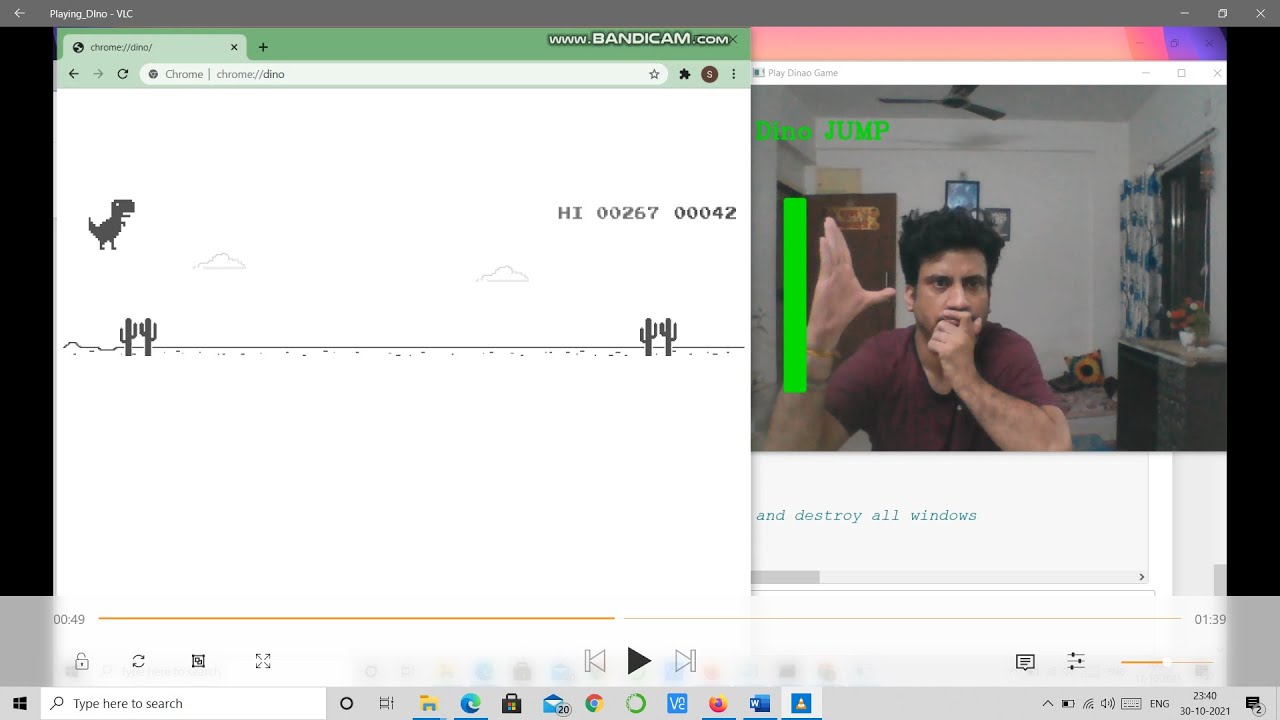Open the VLC subtitles icon
1280x720 pixels.
pos(1025,662)
